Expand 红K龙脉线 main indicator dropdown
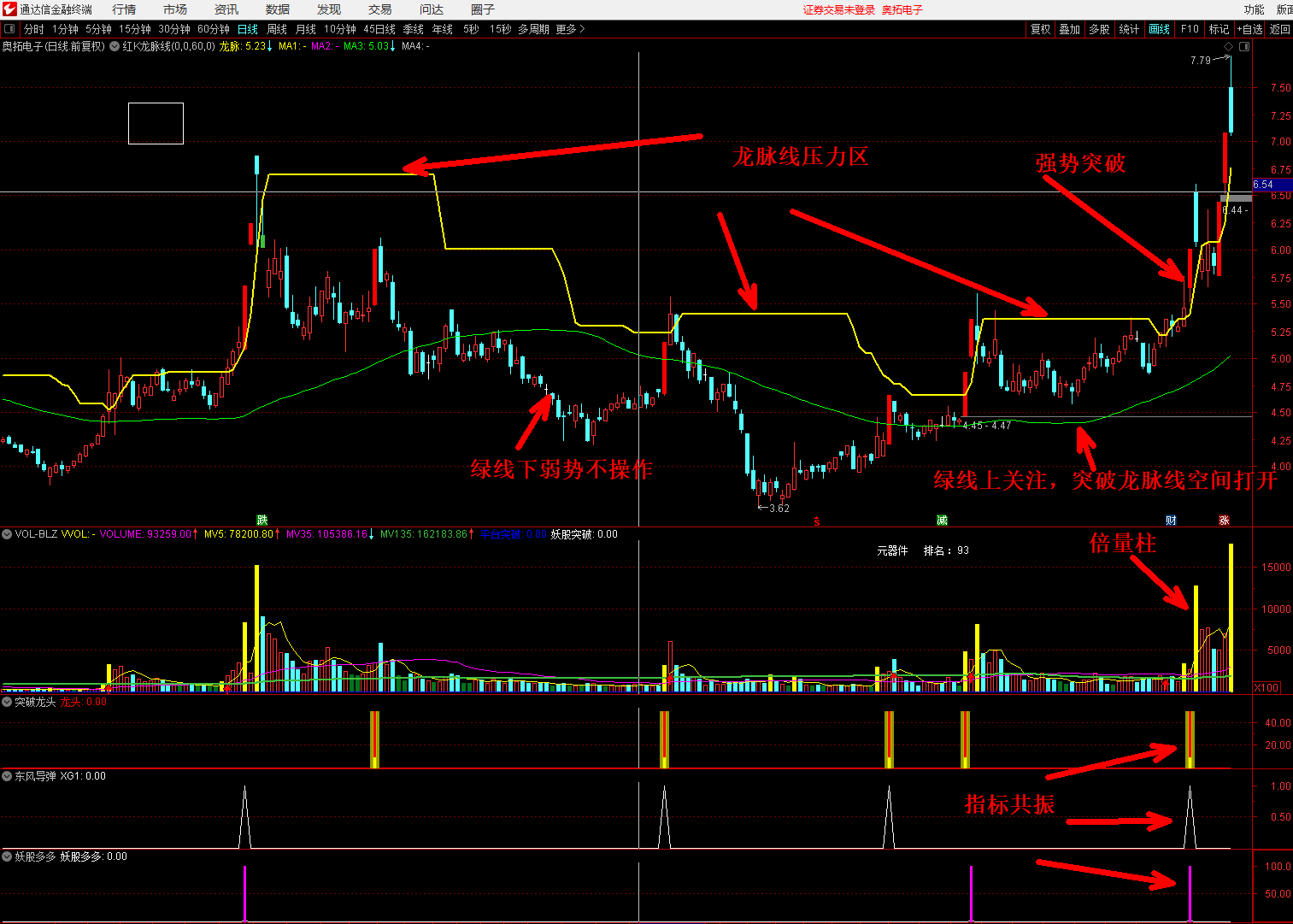This screenshot has height=924, width=1293. [x=115, y=46]
